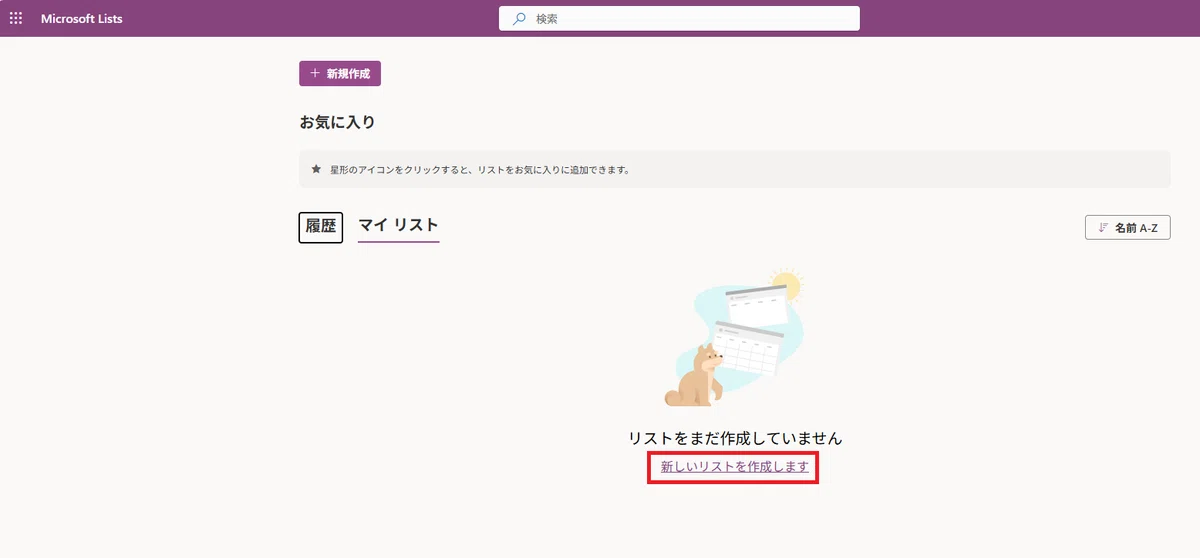Click the 新しいリストを作成します link
Screen dimensions: 1200x558
point(735,466)
